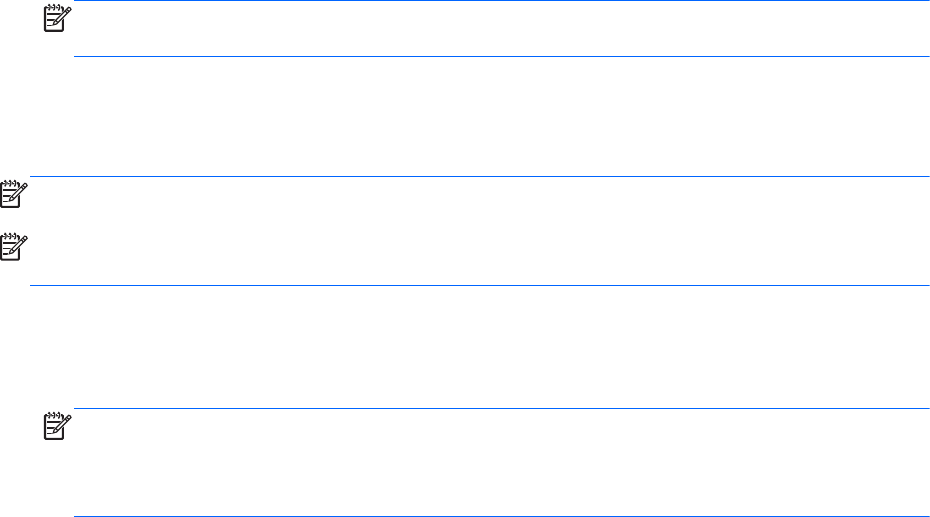Select the second note icon at left margin

pyautogui.click(x=15, y=193)
